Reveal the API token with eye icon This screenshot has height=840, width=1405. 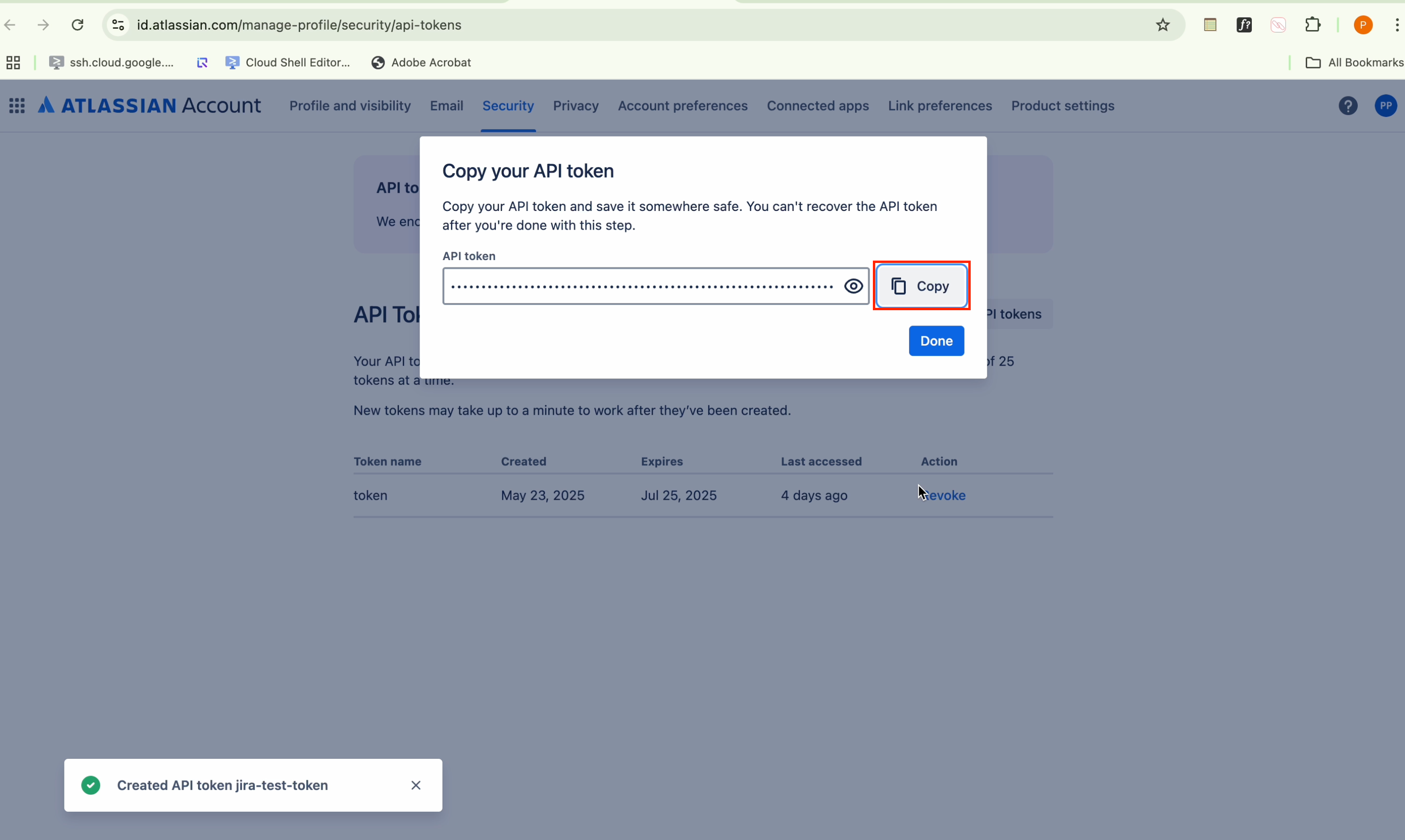tap(853, 286)
